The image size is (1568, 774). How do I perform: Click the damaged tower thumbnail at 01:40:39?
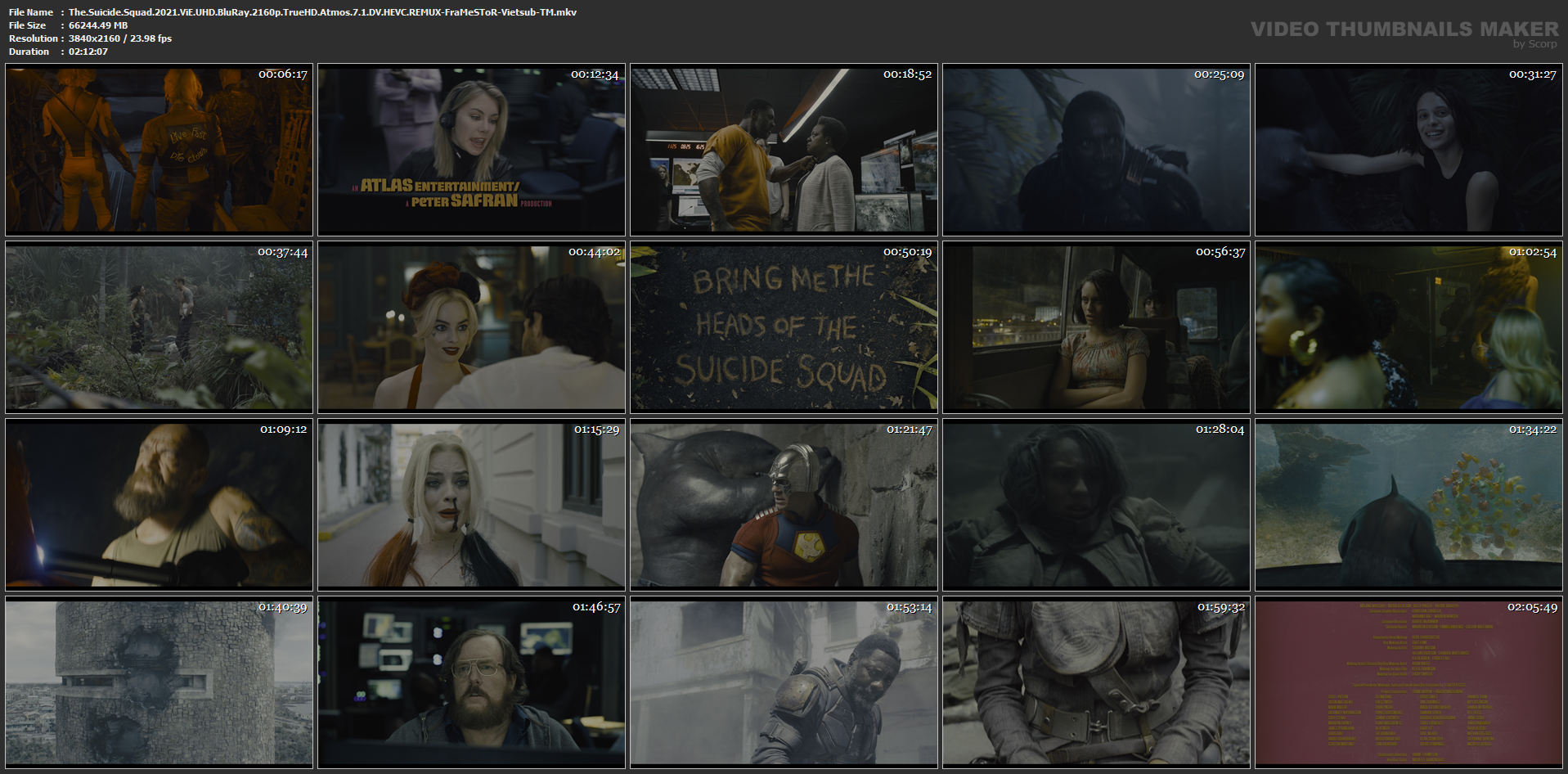point(159,682)
